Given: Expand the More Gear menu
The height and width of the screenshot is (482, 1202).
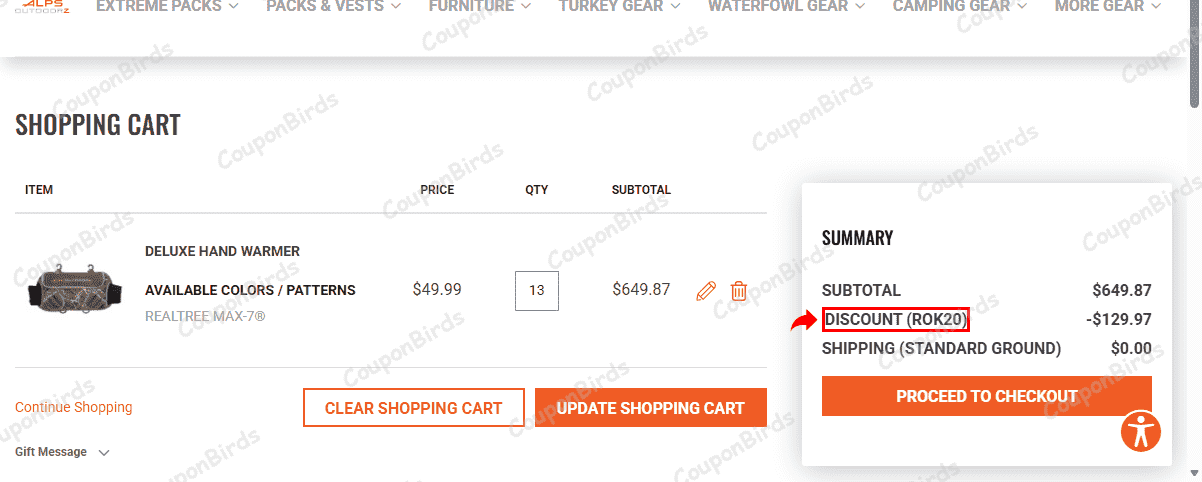Looking at the screenshot, I should pyautogui.click(x=1107, y=7).
